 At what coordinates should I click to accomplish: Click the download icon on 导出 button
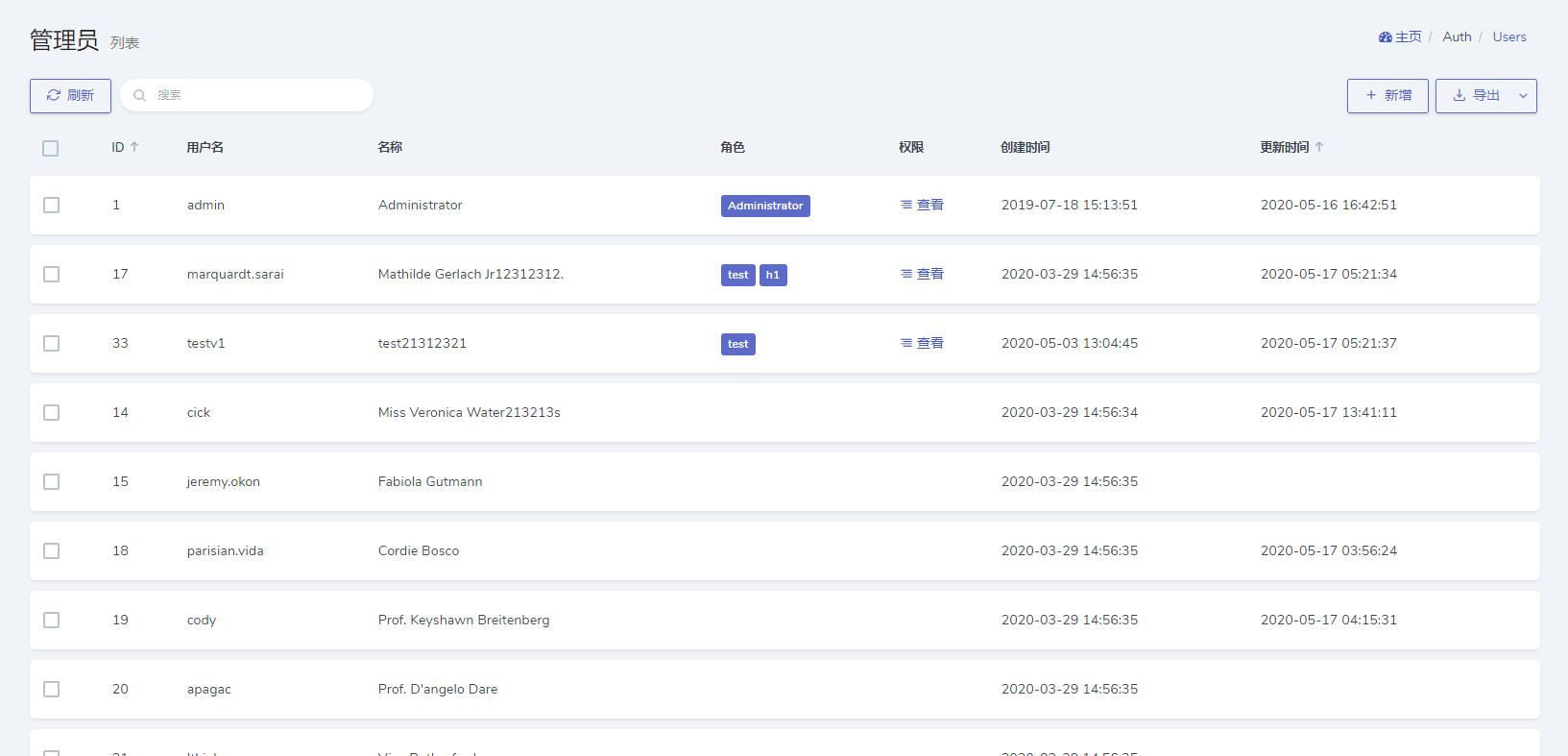[x=1459, y=95]
